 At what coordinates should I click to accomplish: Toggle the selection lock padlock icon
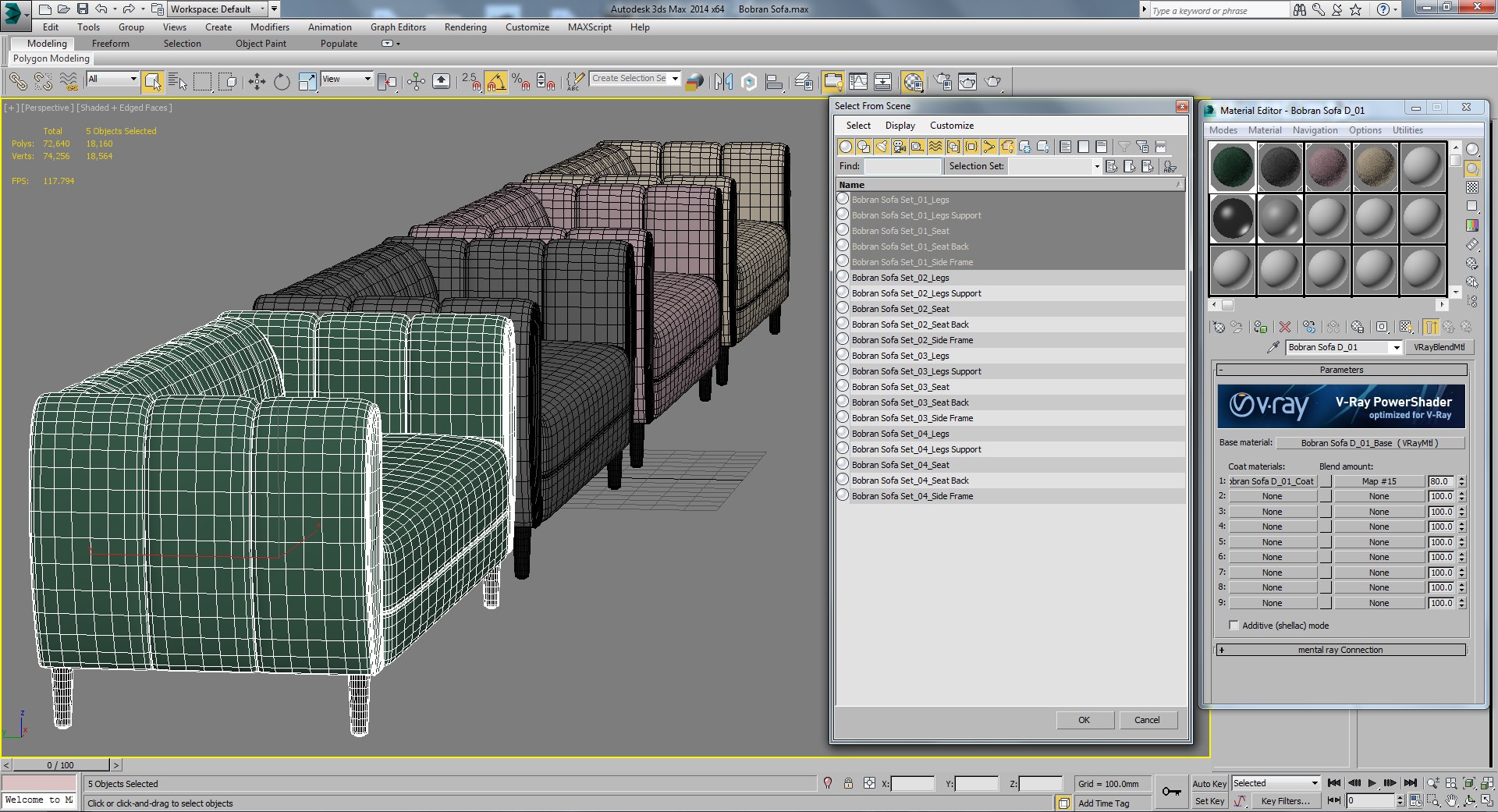[x=848, y=783]
